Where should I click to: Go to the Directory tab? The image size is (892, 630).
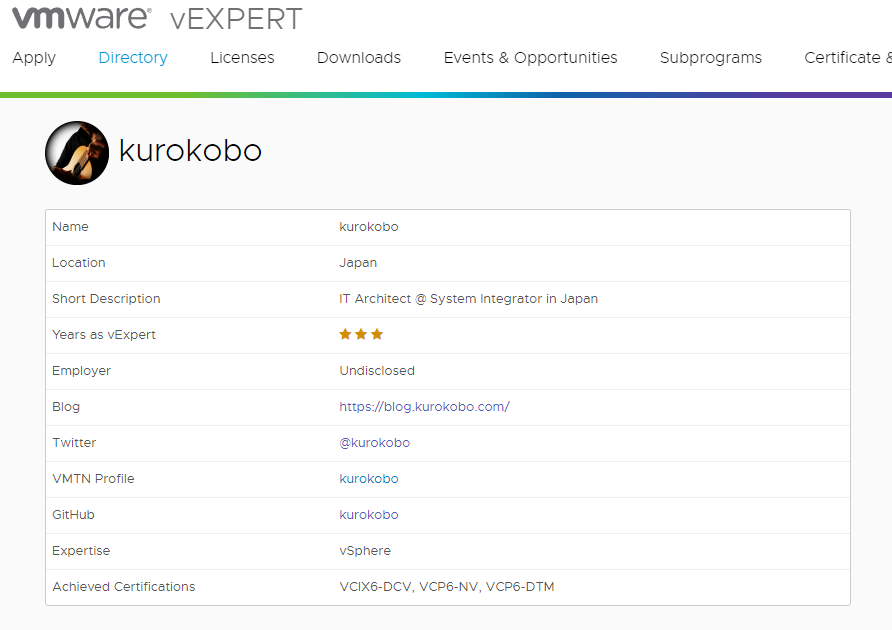pos(133,57)
